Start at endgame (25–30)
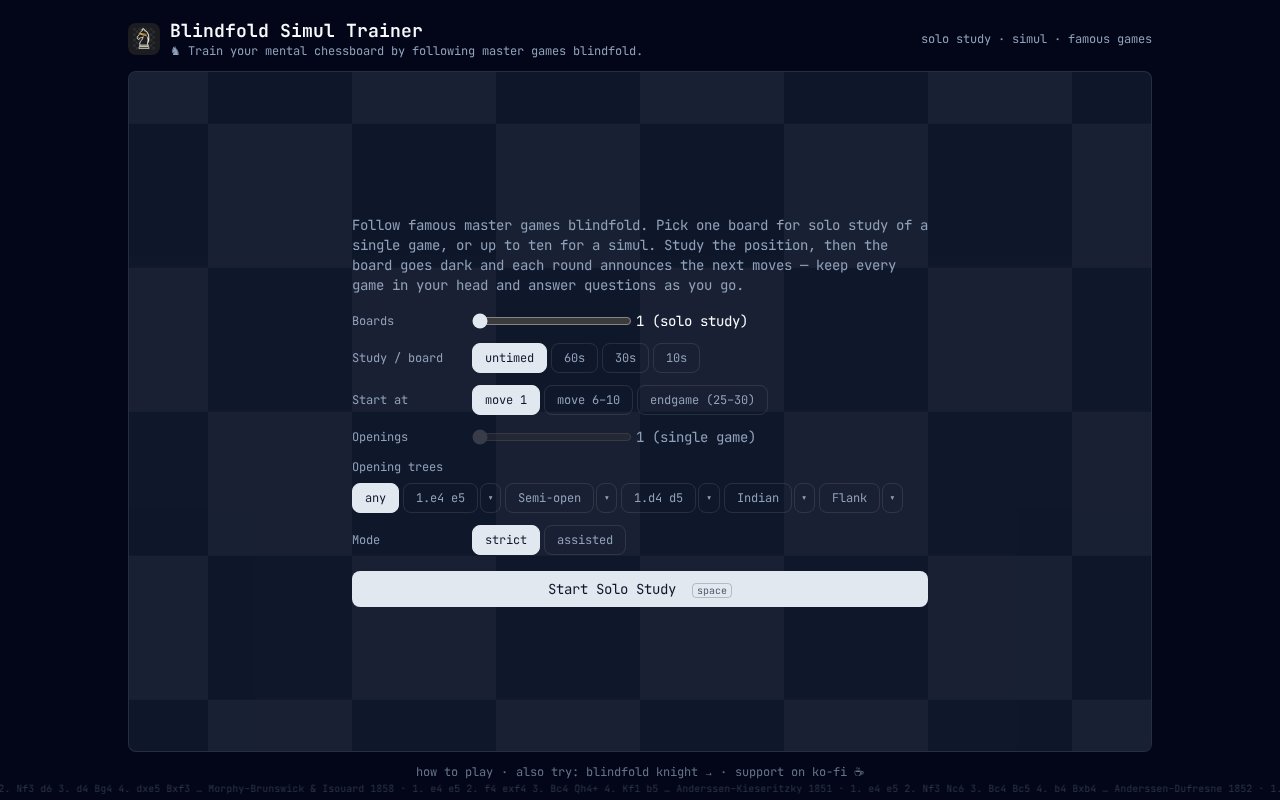 tap(702, 400)
